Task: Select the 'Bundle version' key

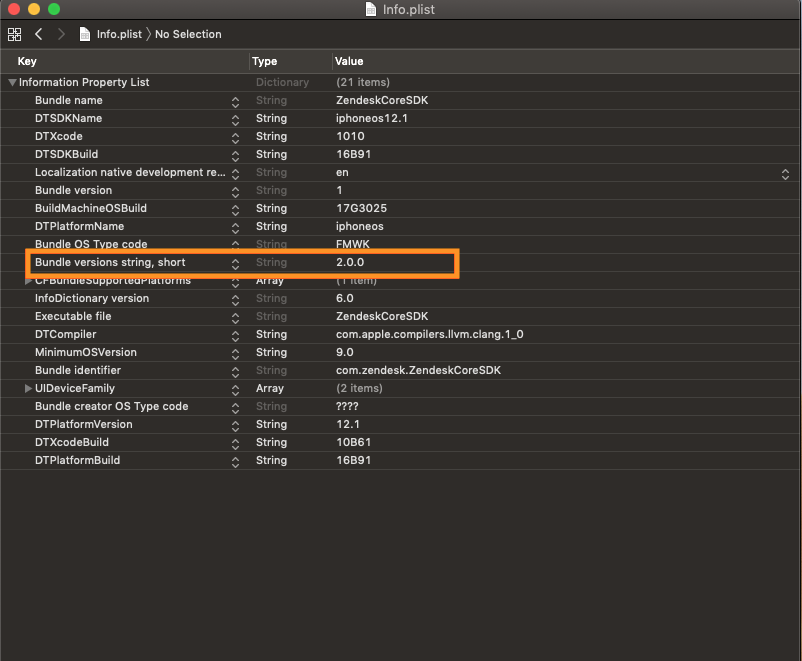Action: point(73,190)
